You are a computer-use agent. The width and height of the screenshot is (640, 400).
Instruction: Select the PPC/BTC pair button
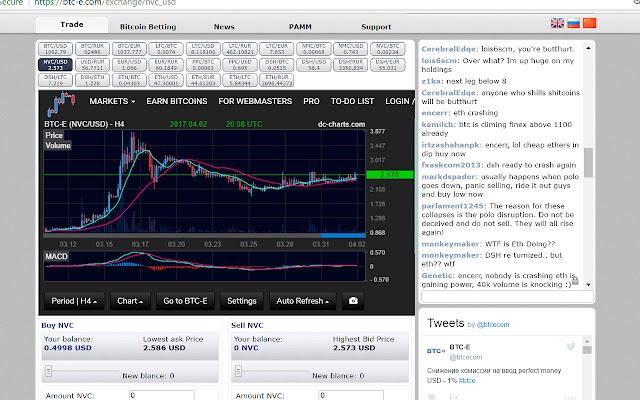click(203, 64)
